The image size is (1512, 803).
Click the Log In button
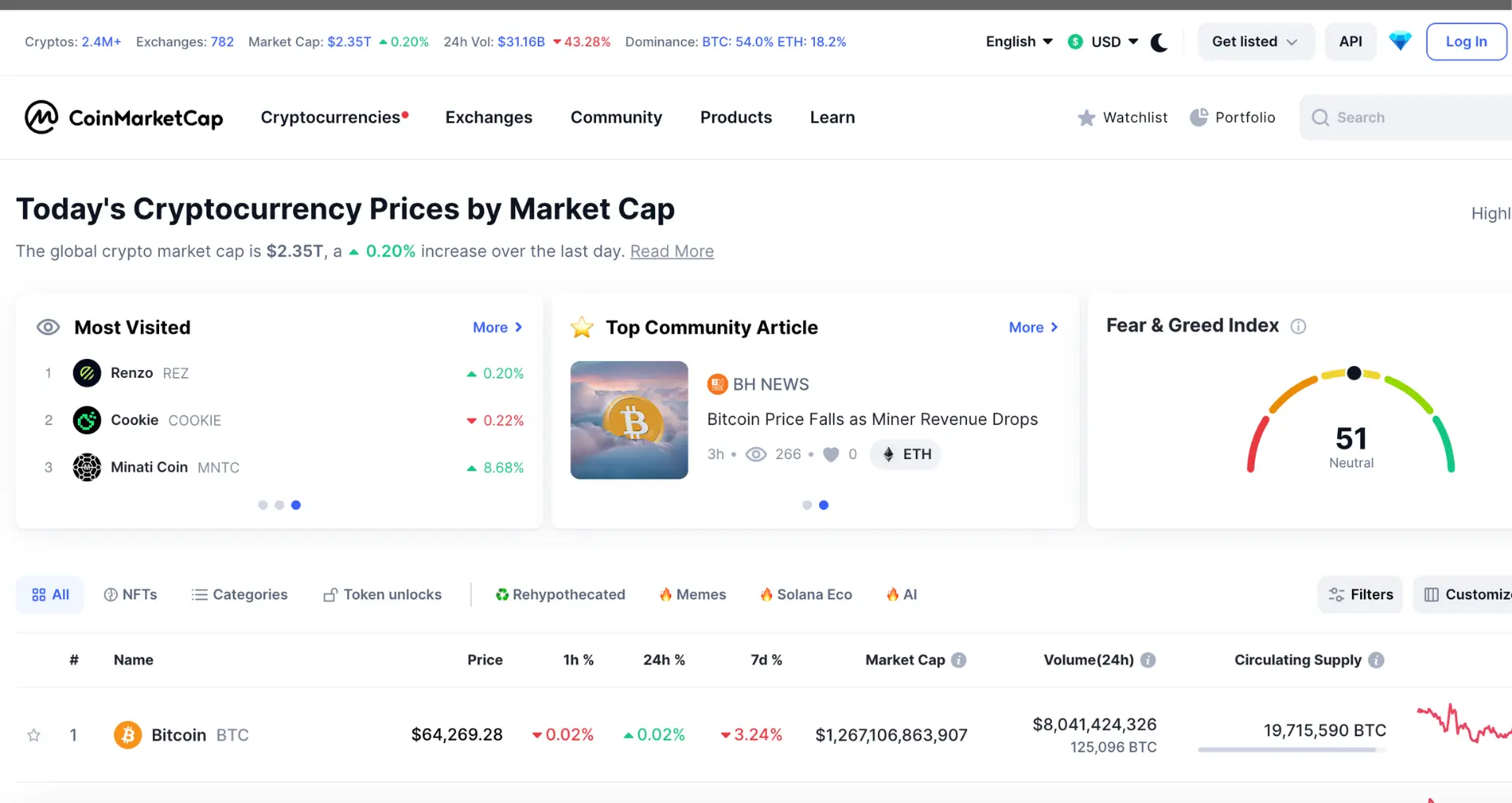(x=1466, y=42)
